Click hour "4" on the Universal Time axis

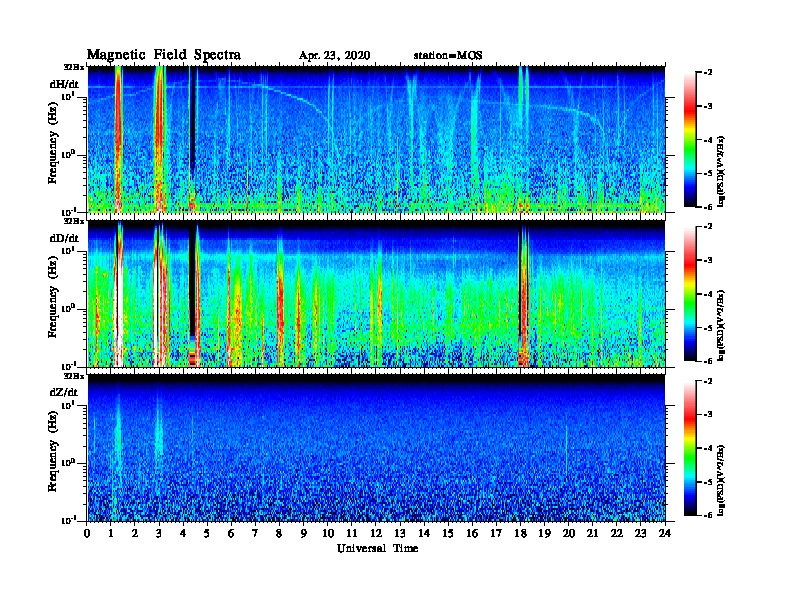click(x=183, y=534)
